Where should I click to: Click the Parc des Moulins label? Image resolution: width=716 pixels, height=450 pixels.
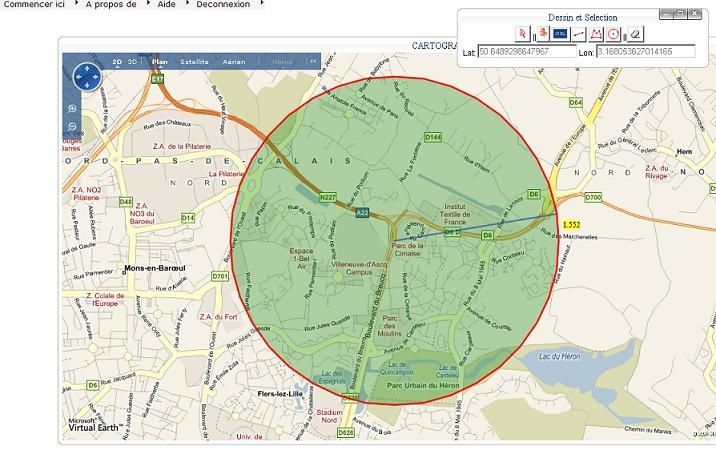click(390, 326)
